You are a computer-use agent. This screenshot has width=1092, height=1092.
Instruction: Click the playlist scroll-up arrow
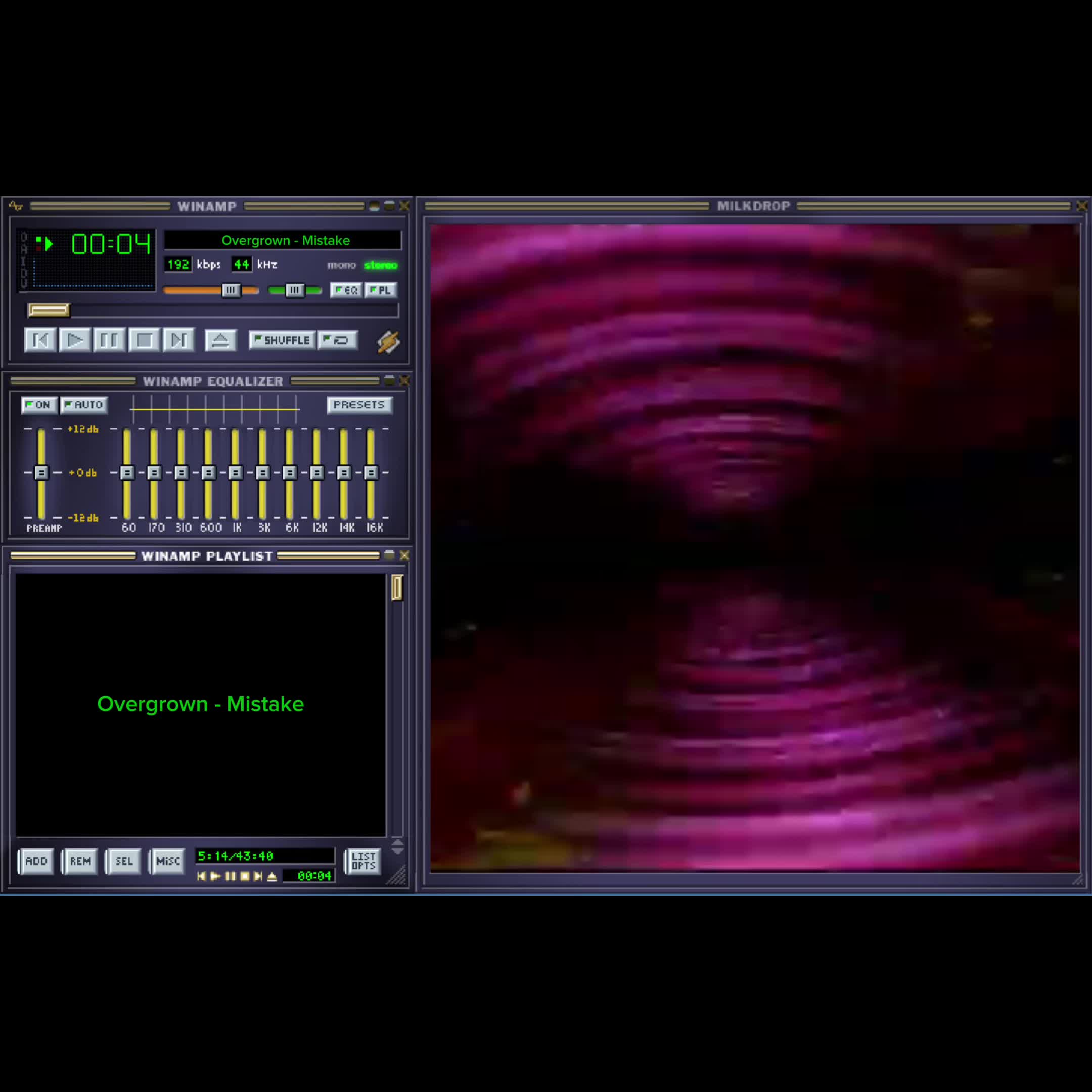click(397, 843)
